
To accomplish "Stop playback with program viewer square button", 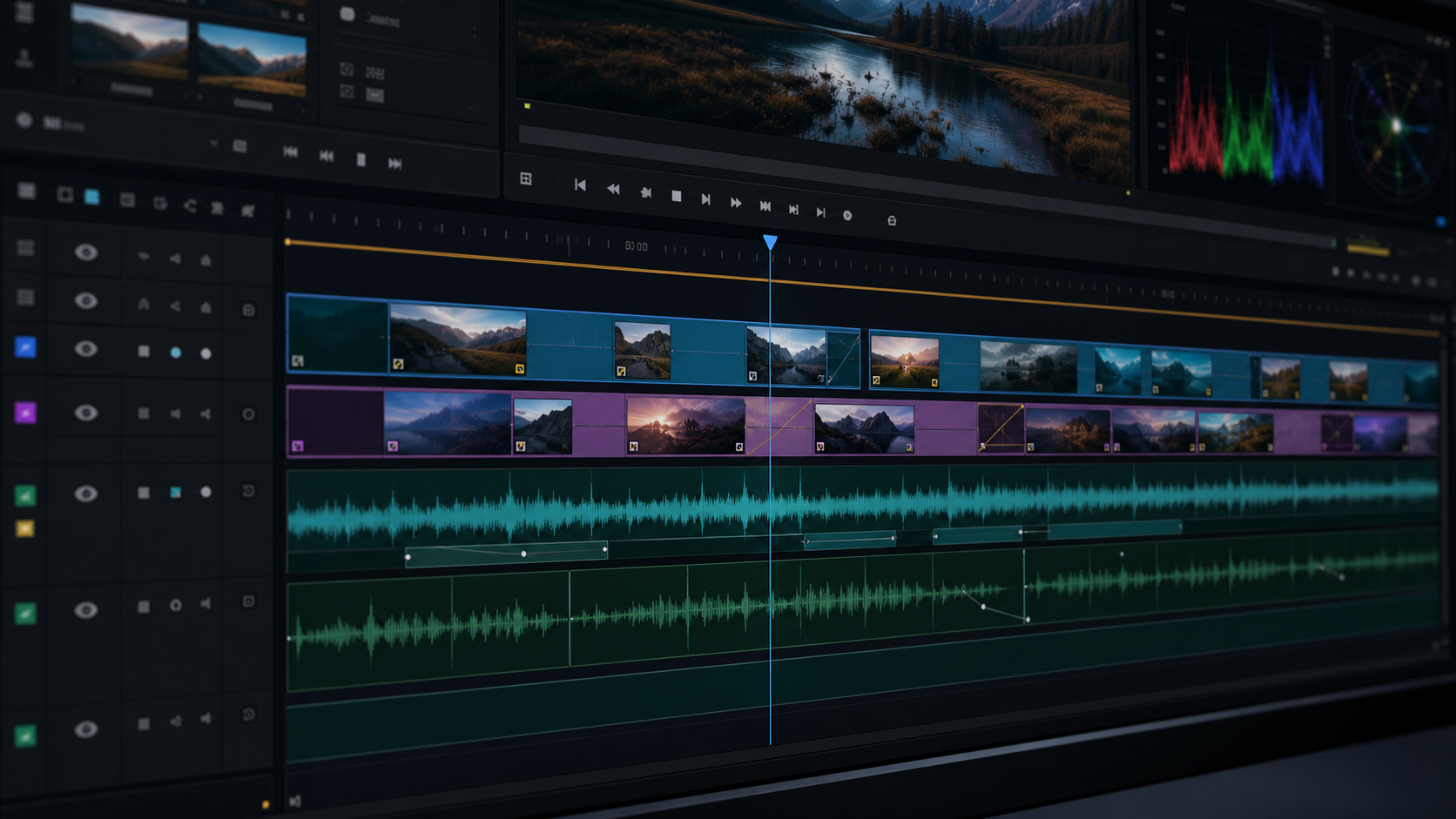I will pyautogui.click(x=677, y=197).
